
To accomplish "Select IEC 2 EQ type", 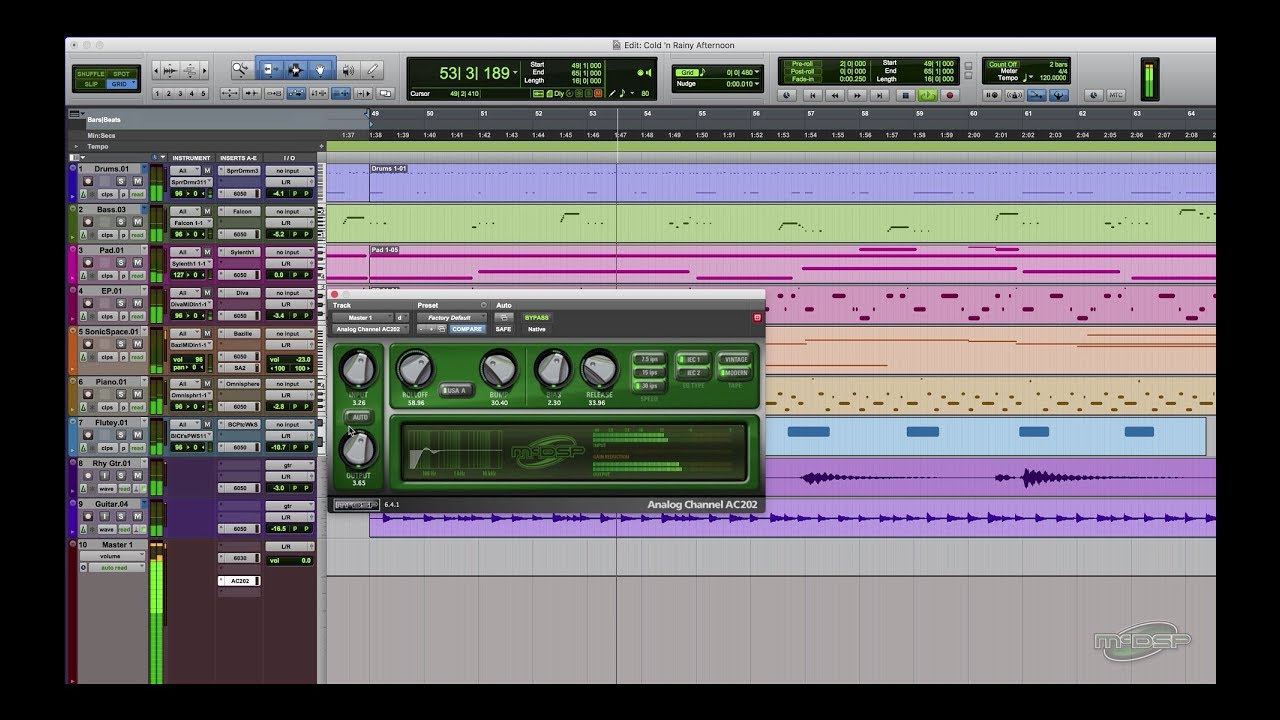I will click(x=692, y=373).
